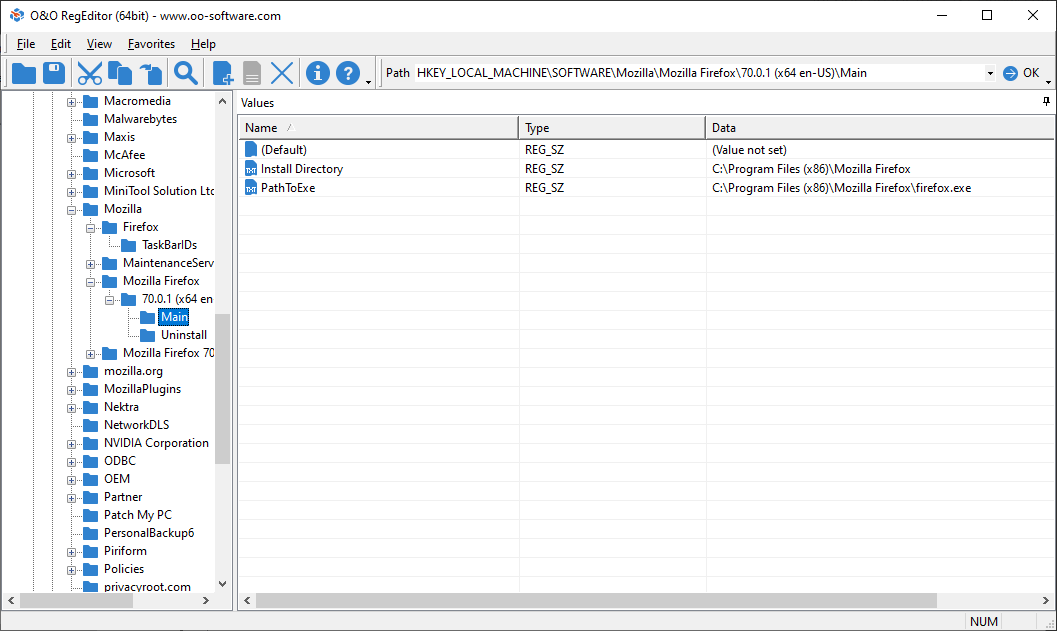Click inside the Path address field
The image size is (1057, 631).
pyautogui.click(x=699, y=73)
